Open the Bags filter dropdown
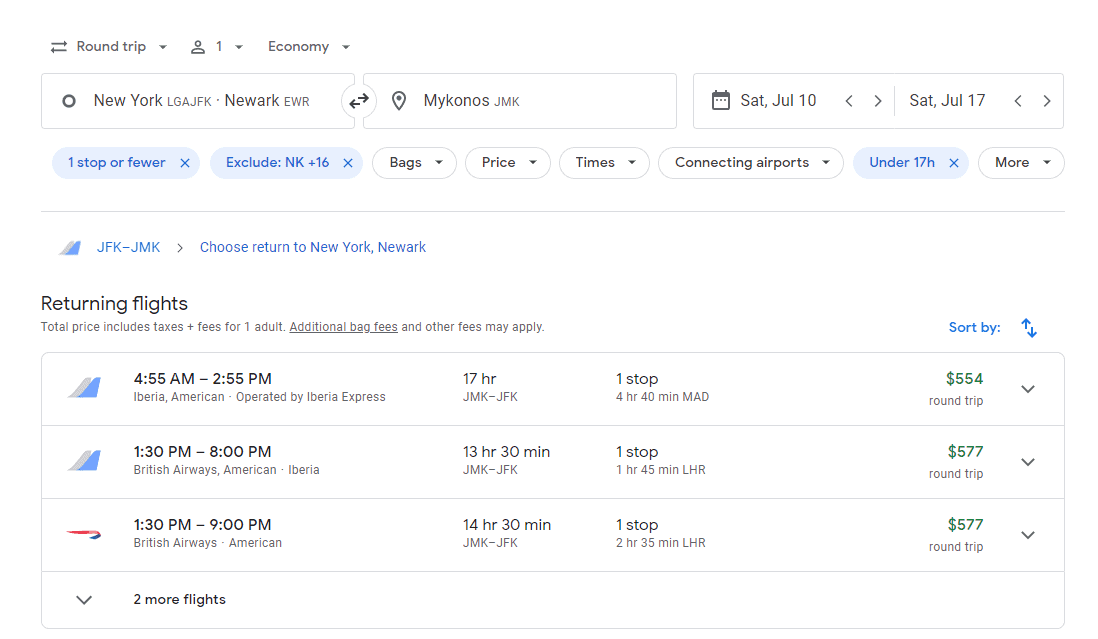Viewport: 1098px width, 639px height. click(x=414, y=163)
